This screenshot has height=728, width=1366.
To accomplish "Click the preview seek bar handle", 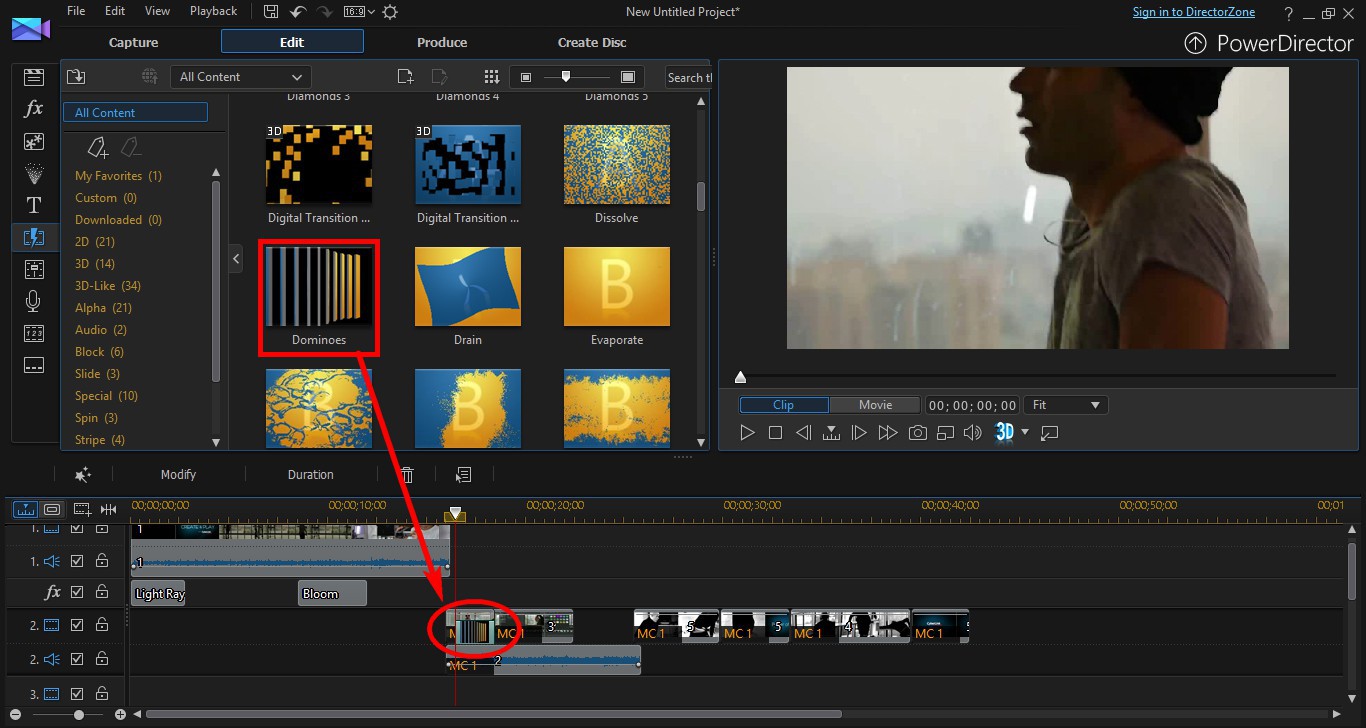I will point(740,377).
